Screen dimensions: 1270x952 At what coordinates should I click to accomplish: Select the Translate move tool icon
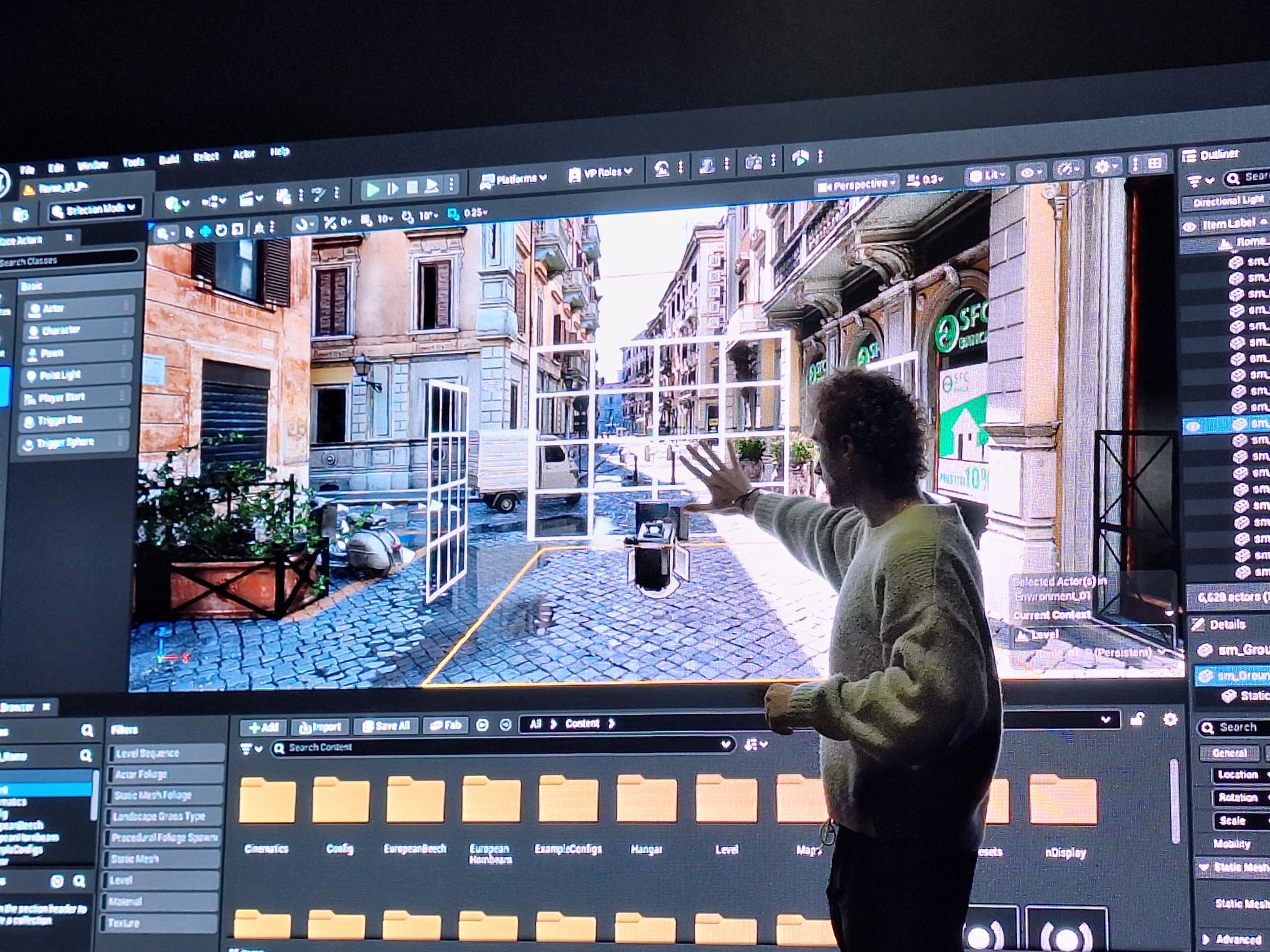(x=205, y=231)
